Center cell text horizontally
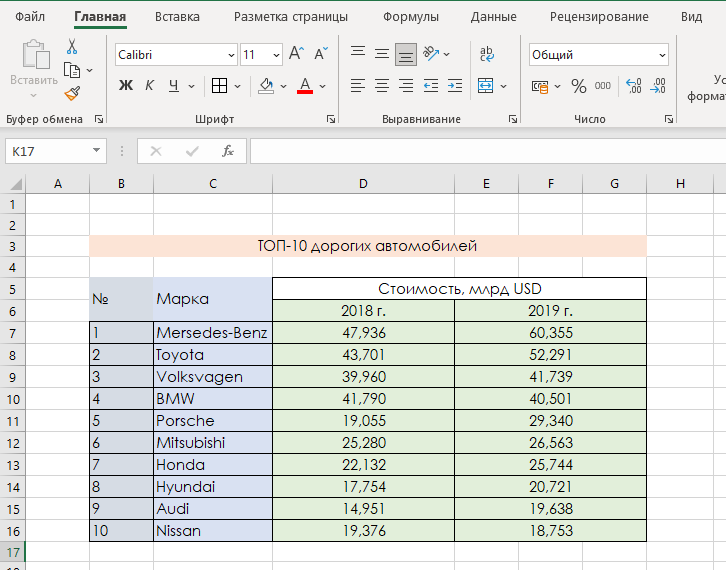The image size is (726, 570). point(382,86)
